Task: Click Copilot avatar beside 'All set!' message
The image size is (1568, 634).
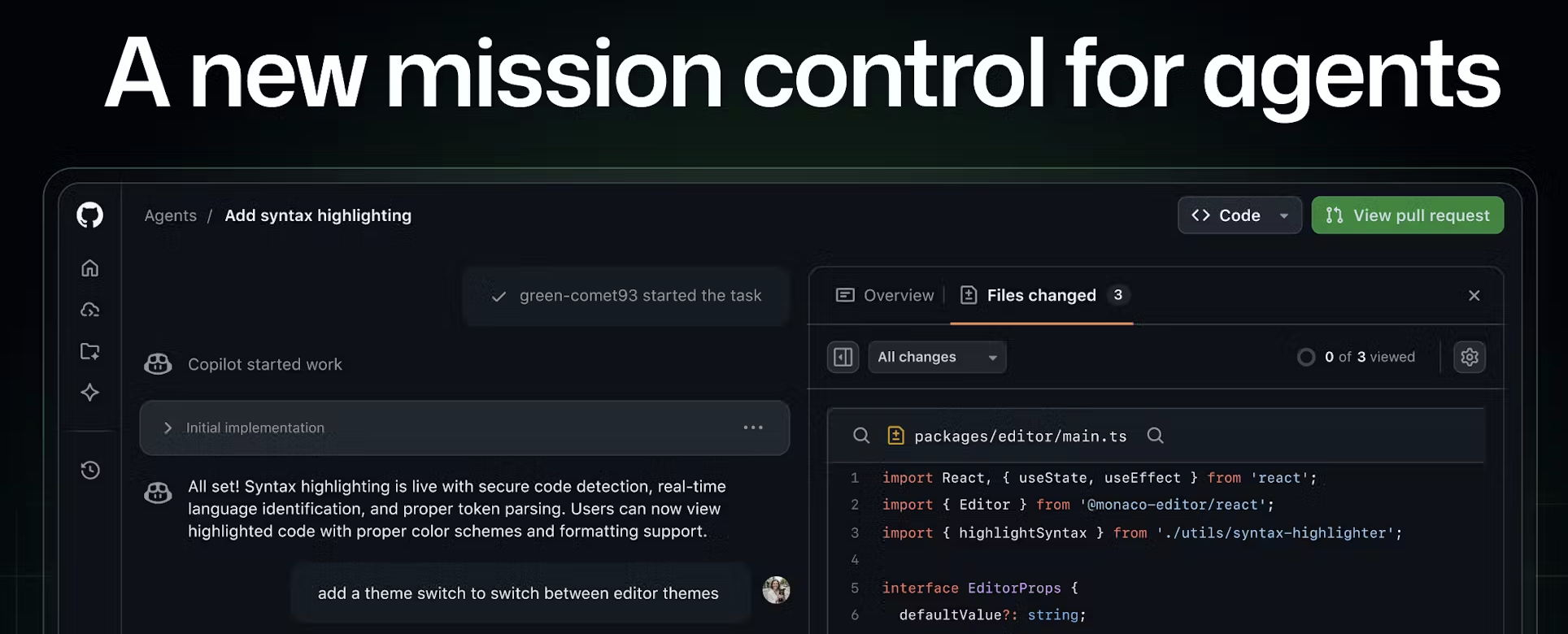Action: [x=158, y=493]
